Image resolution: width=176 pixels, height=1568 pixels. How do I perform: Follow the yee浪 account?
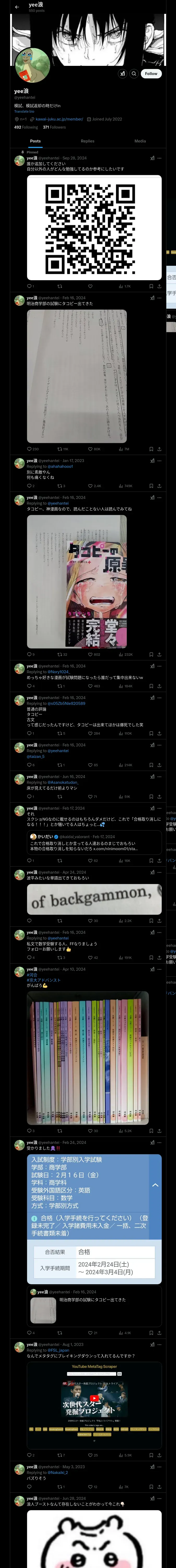(x=151, y=73)
